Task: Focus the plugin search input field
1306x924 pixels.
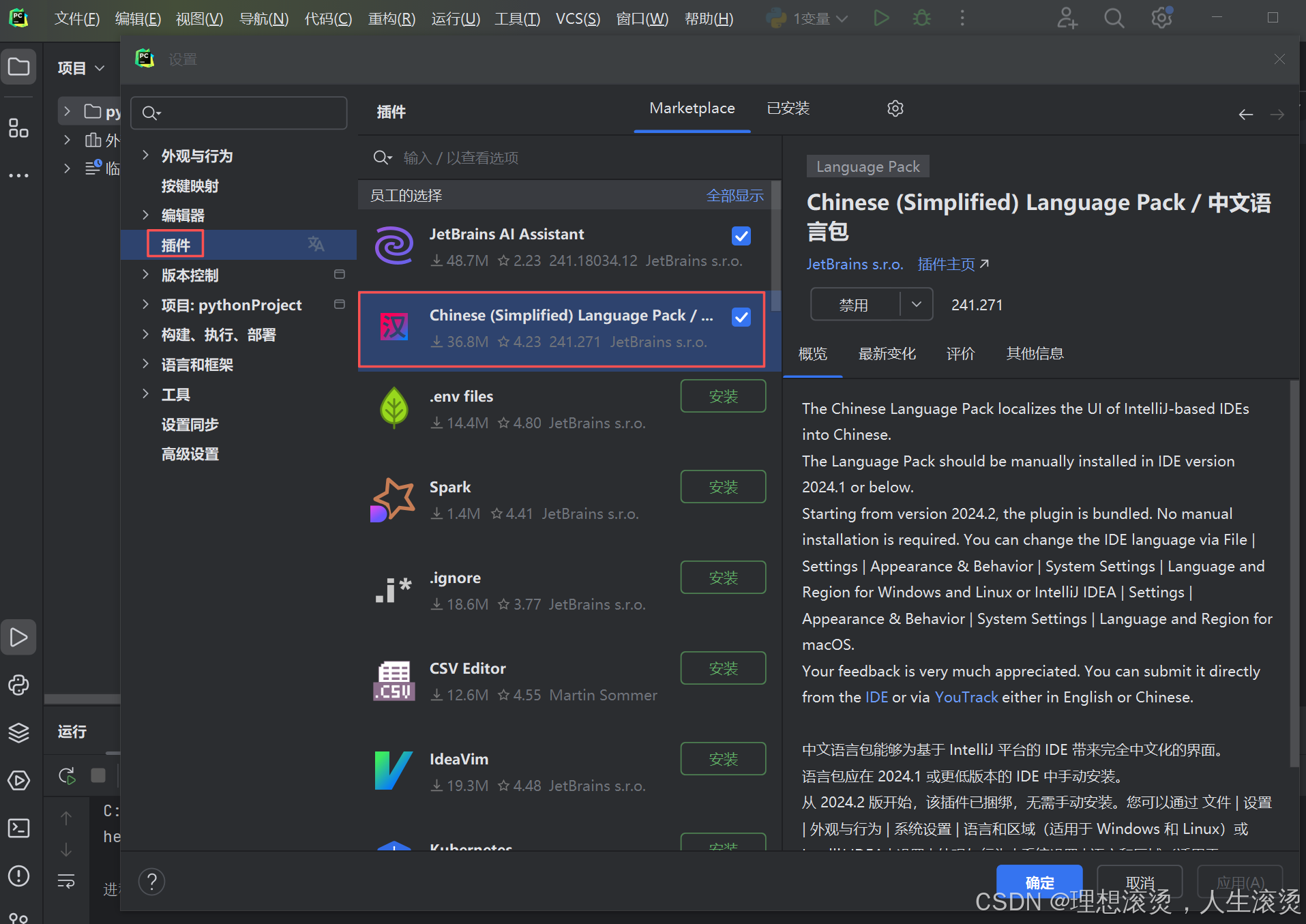Action: (569, 158)
